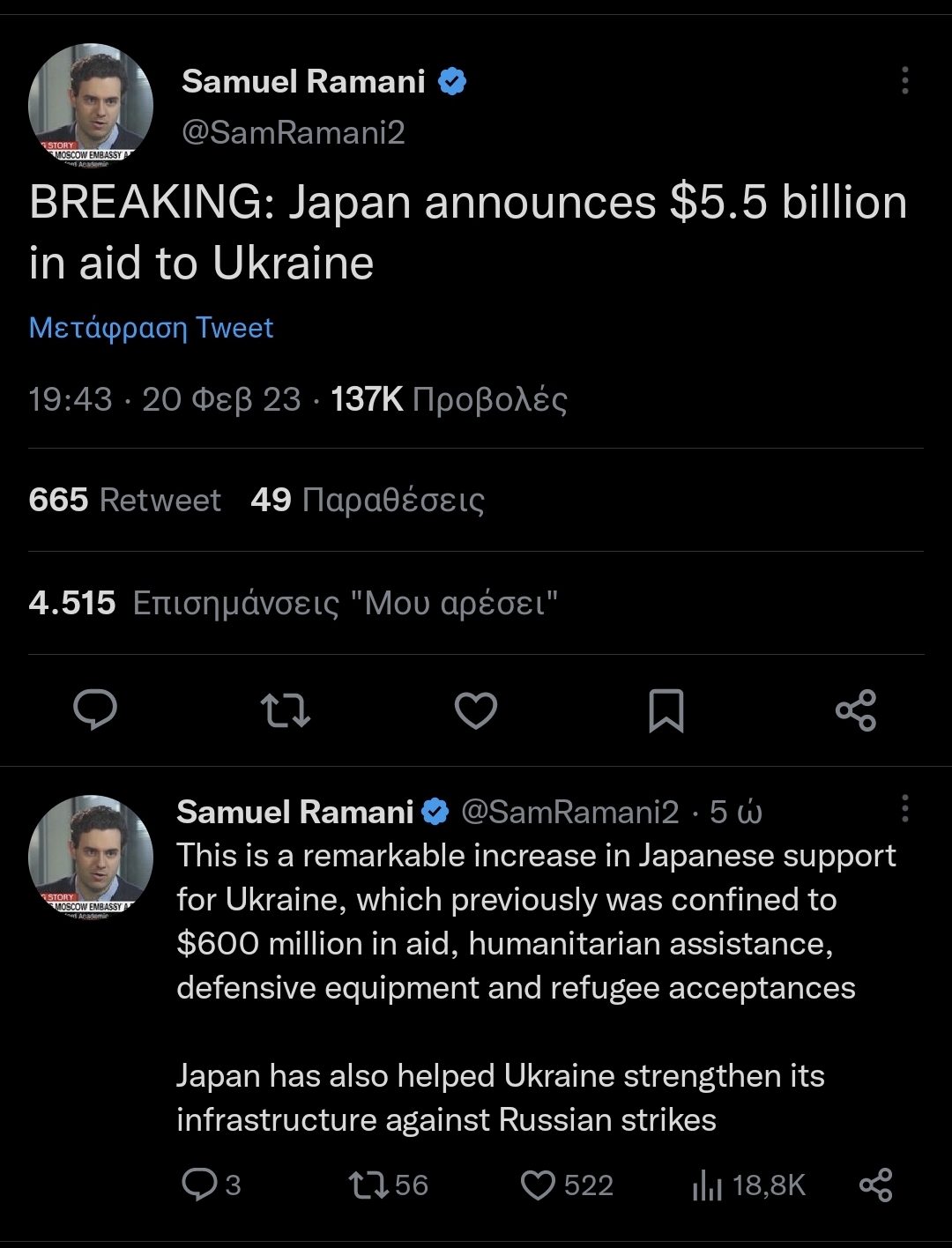The width and height of the screenshot is (952, 1248).
Task: Retweet the reply tweet showing 56
Action: [x=389, y=1185]
